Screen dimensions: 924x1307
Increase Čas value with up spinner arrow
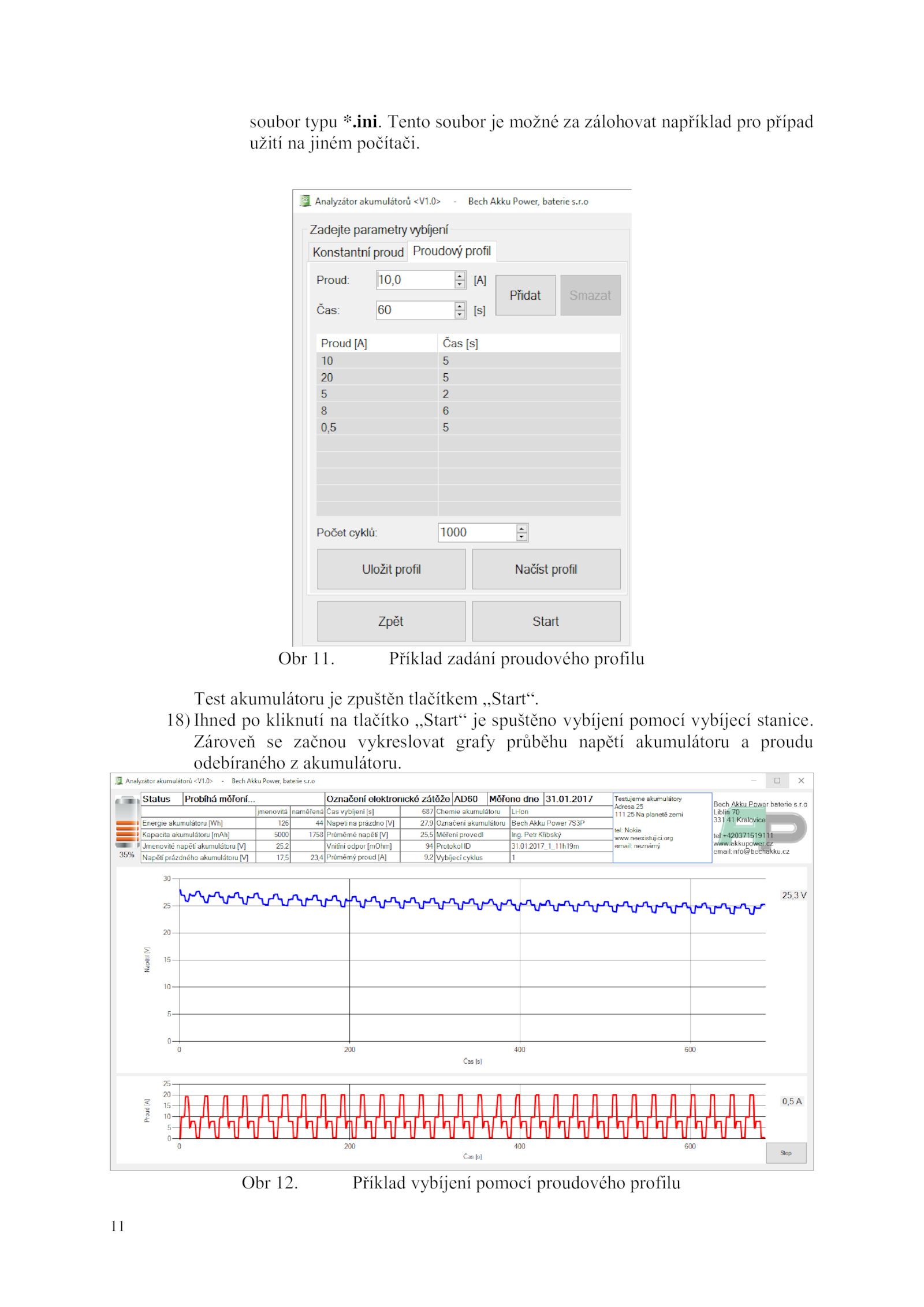[x=460, y=306]
